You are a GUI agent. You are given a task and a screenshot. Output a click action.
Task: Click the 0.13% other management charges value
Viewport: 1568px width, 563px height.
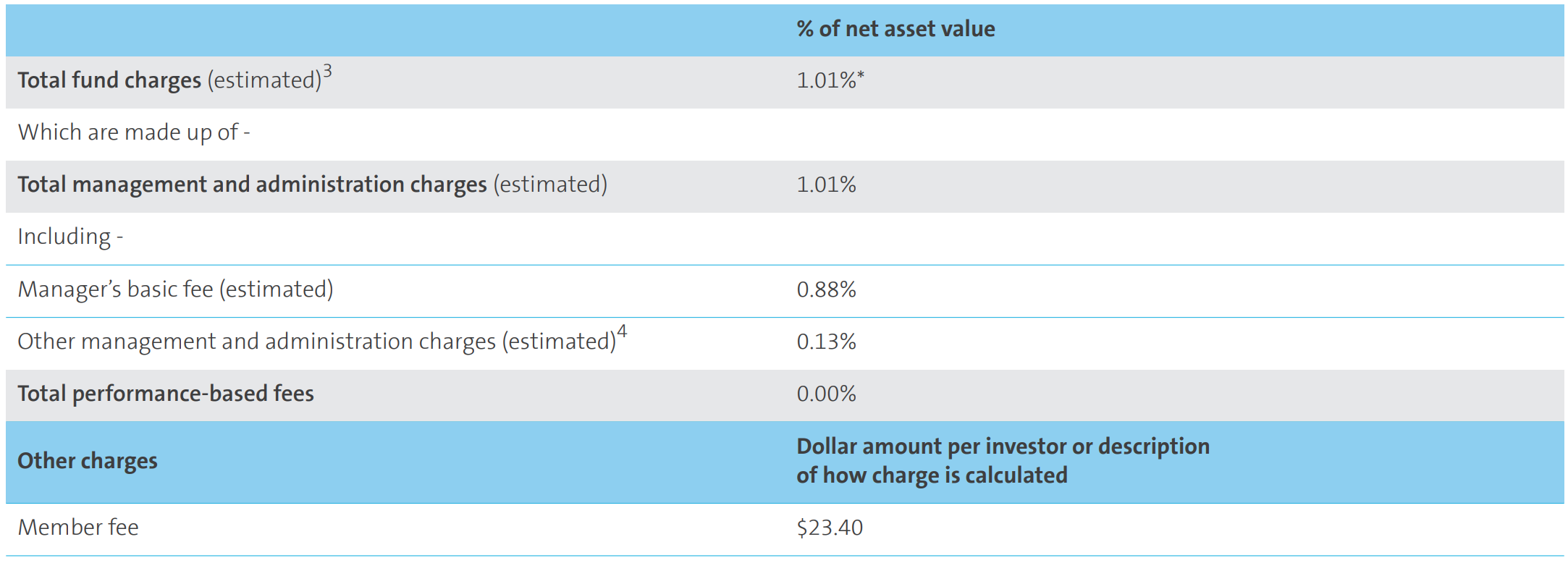826,342
